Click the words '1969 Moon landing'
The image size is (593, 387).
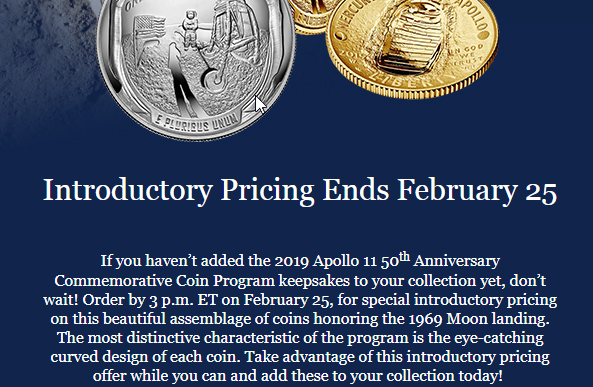(479, 319)
